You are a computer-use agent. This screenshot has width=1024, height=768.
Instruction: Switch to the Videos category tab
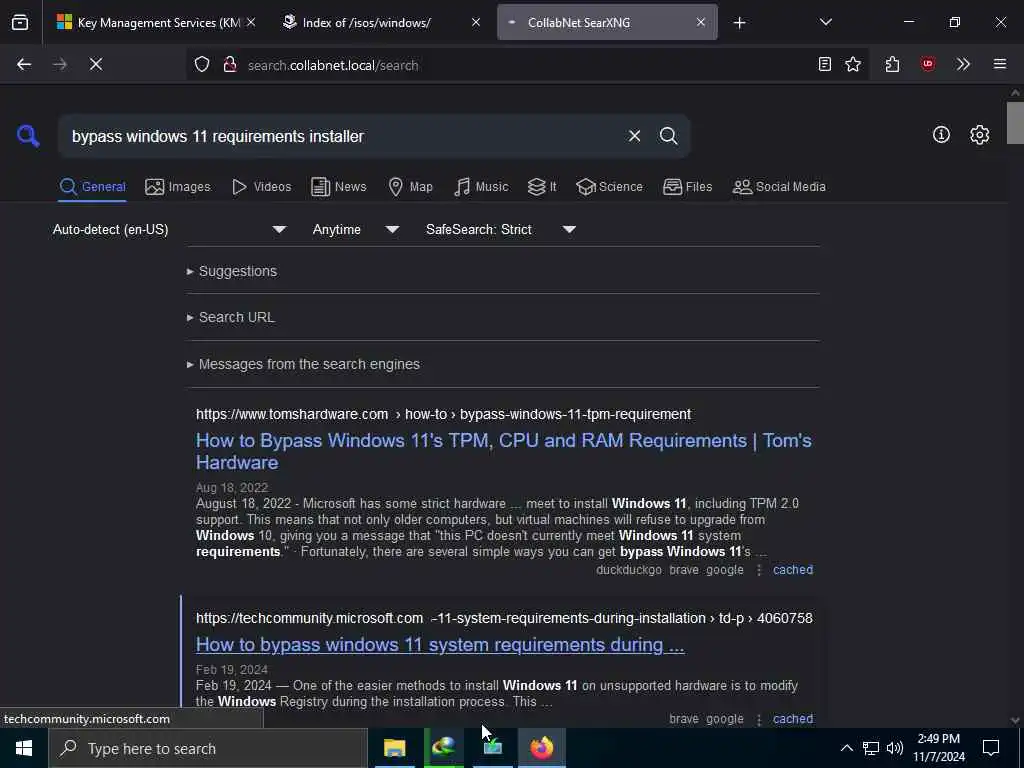pyautogui.click(x=261, y=187)
